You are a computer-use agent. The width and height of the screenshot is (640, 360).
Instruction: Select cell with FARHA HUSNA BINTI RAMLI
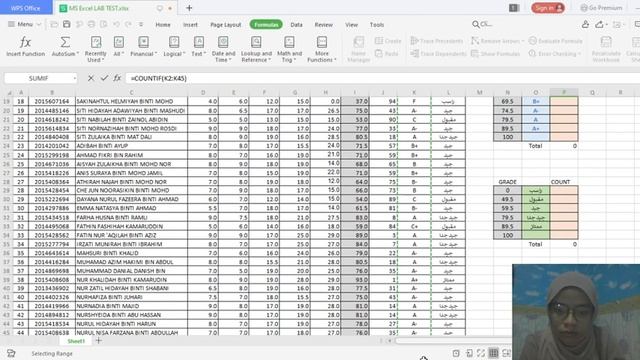[x=131, y=217]
